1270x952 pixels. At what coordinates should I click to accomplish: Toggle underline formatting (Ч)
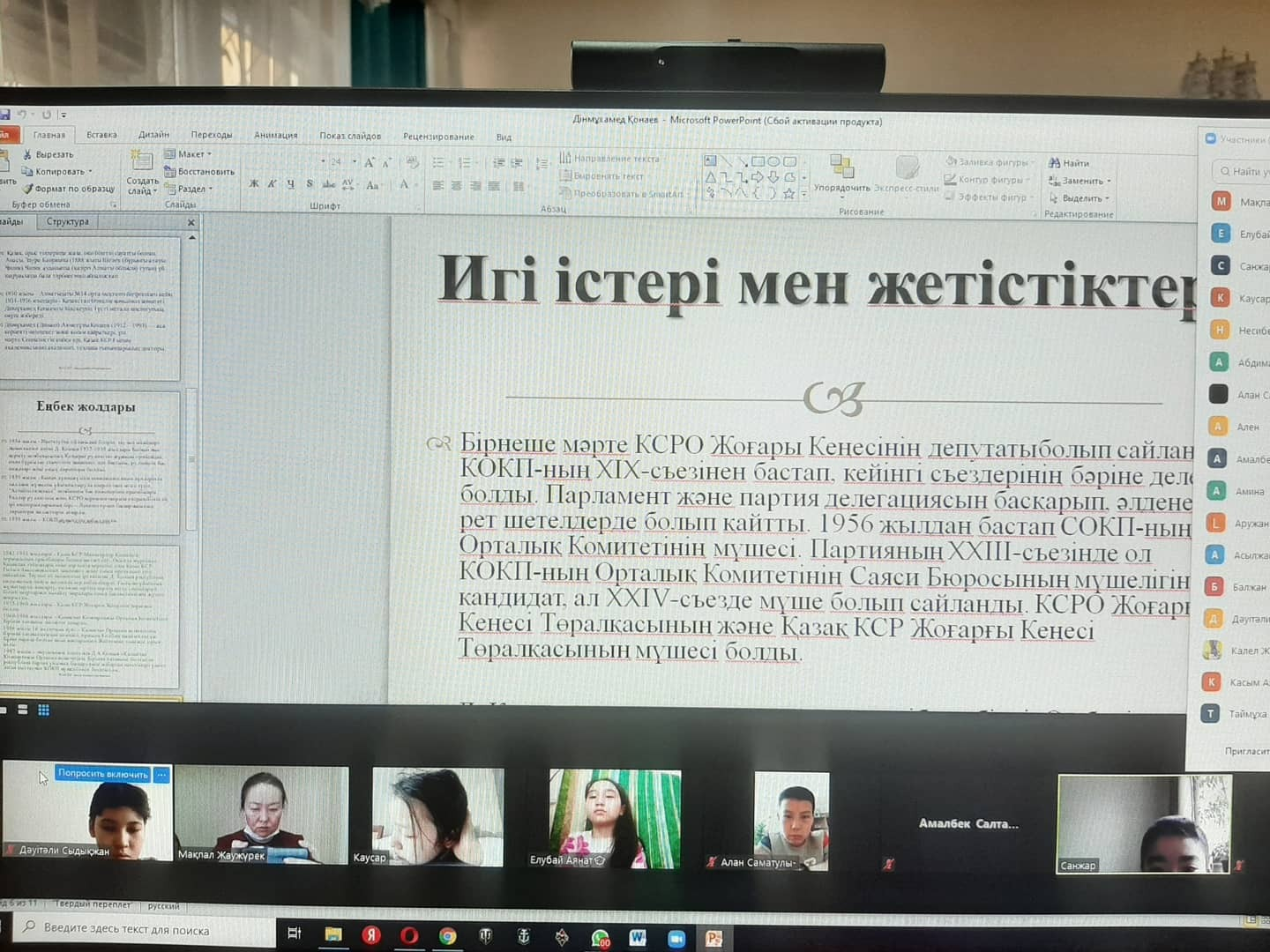coord(290,184)
